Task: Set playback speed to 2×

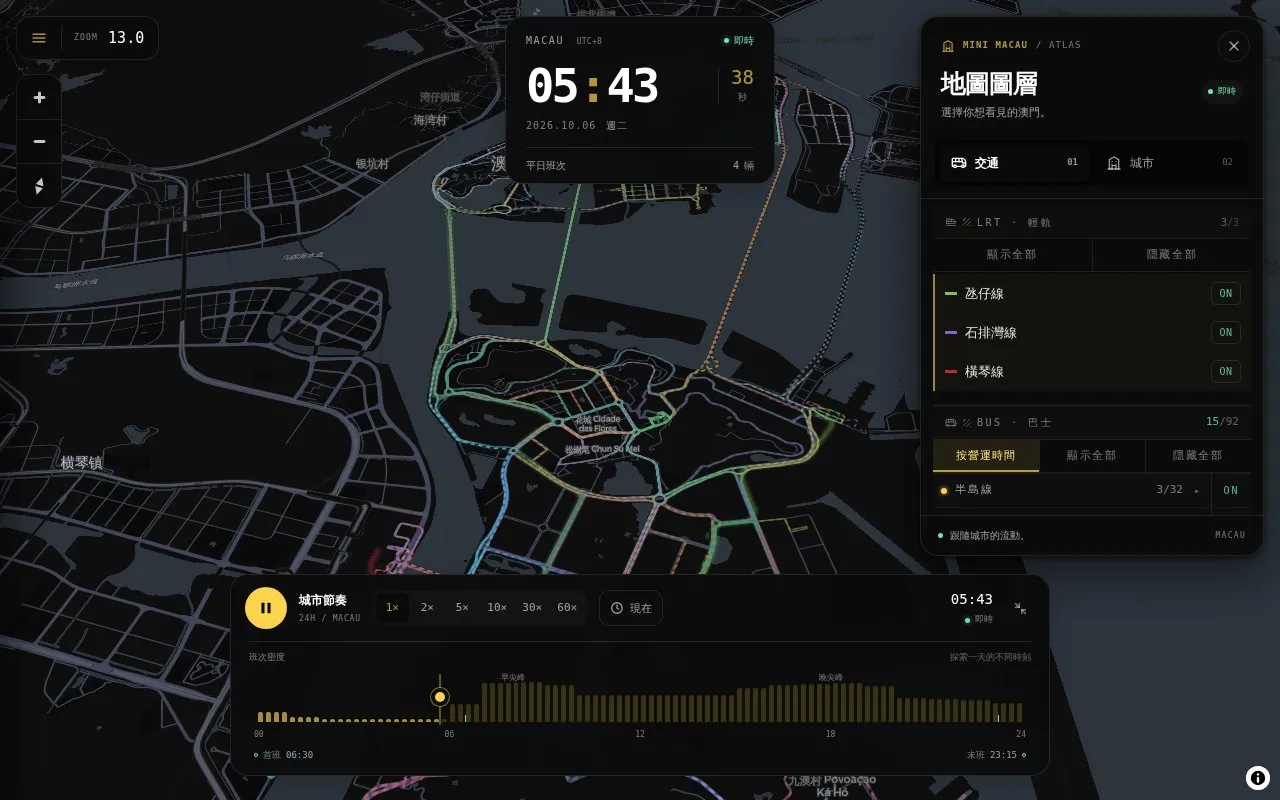Action: (427, 607)
